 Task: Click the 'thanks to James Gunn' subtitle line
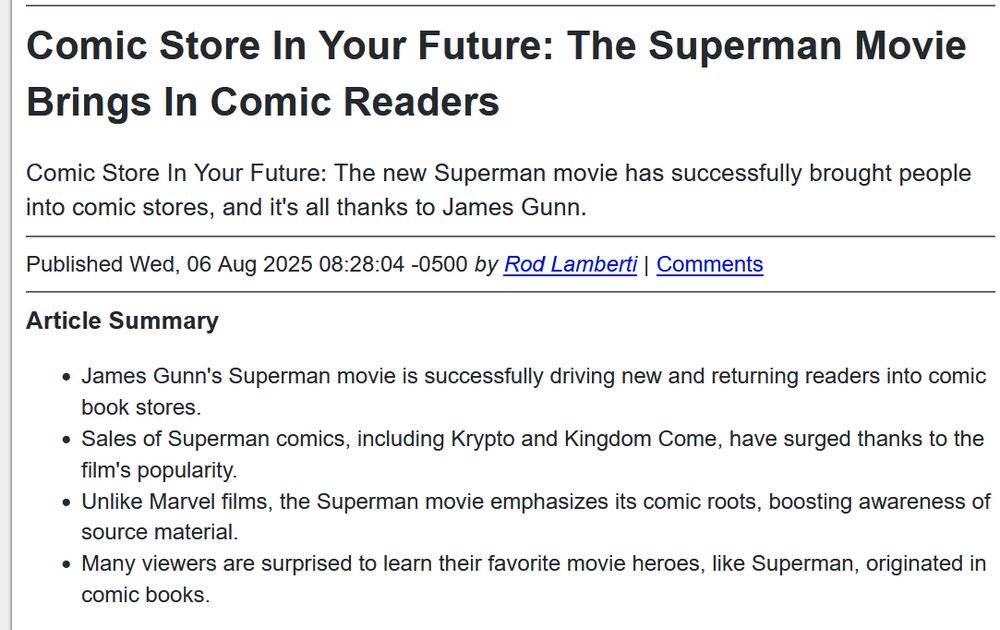306,207
